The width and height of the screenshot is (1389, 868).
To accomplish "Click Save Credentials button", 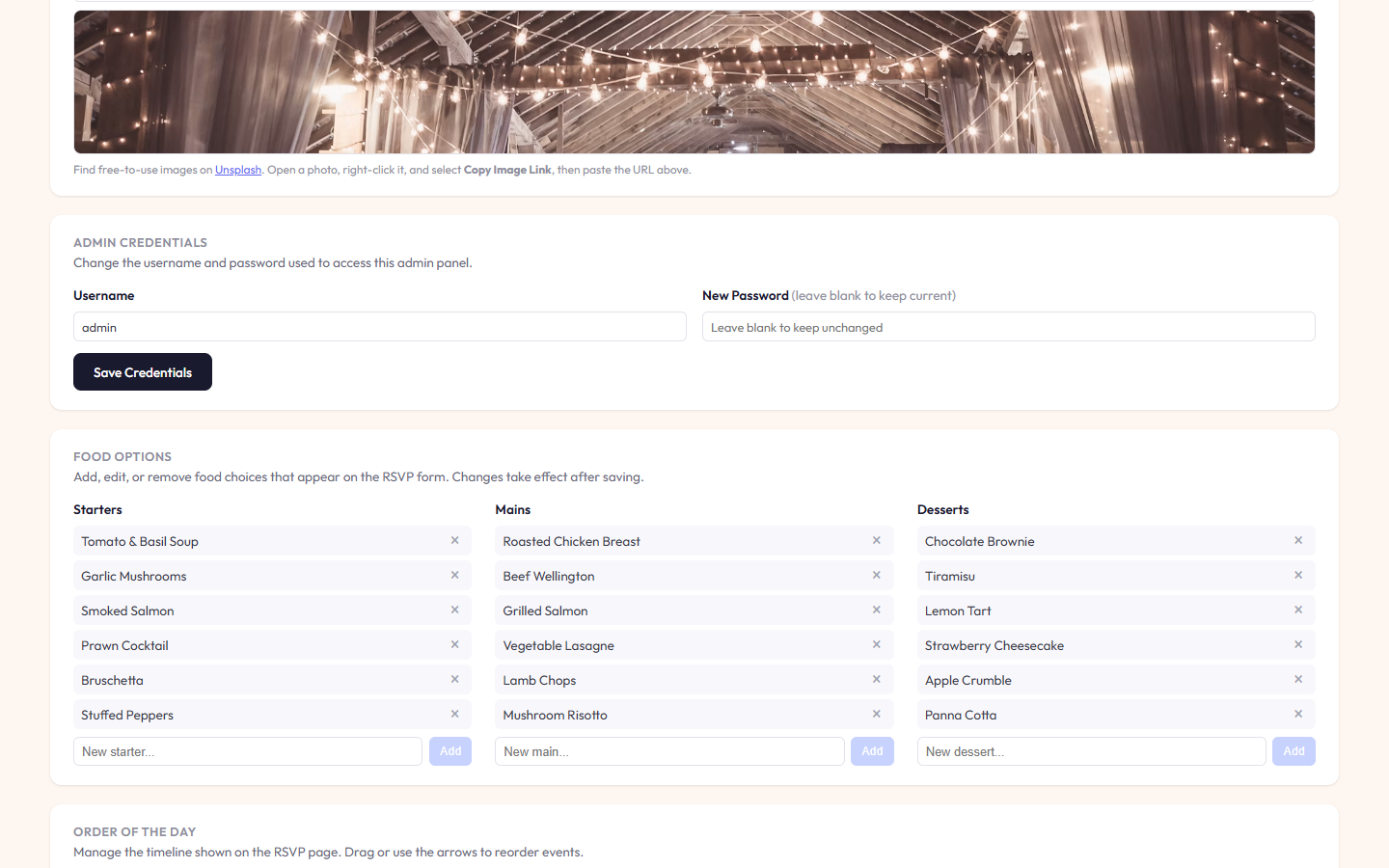I will pos(143,372).
